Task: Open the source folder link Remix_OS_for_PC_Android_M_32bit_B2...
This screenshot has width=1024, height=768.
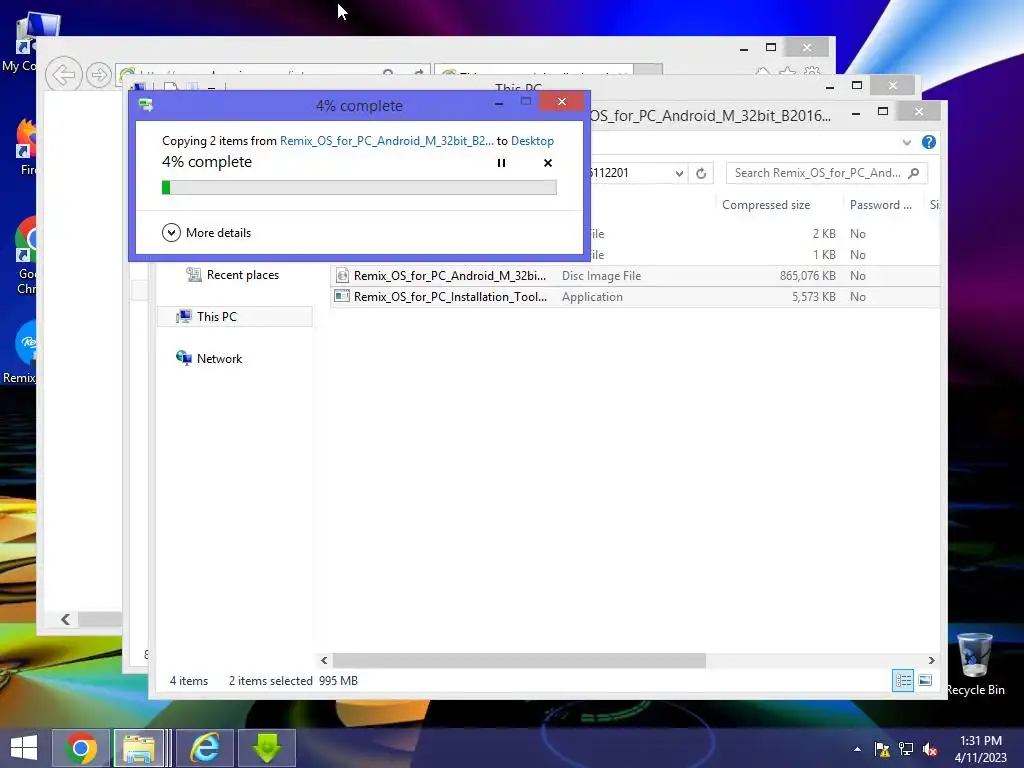Action: click(387, 141)
